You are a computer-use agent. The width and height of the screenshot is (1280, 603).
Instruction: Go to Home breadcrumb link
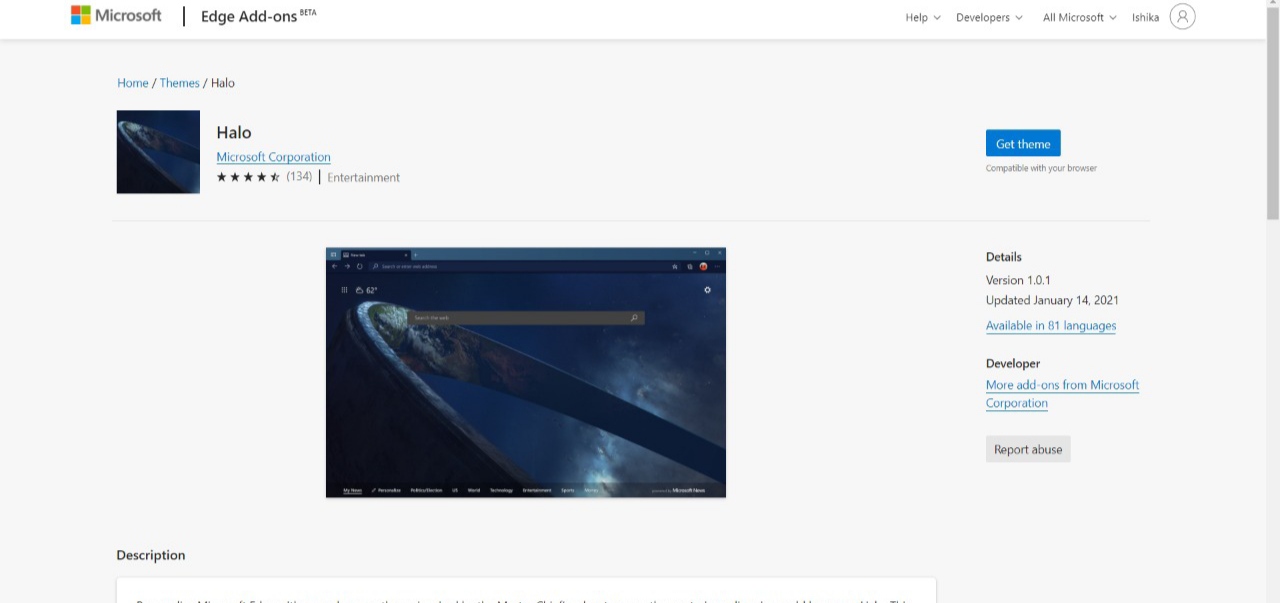[x=133, y=83]
